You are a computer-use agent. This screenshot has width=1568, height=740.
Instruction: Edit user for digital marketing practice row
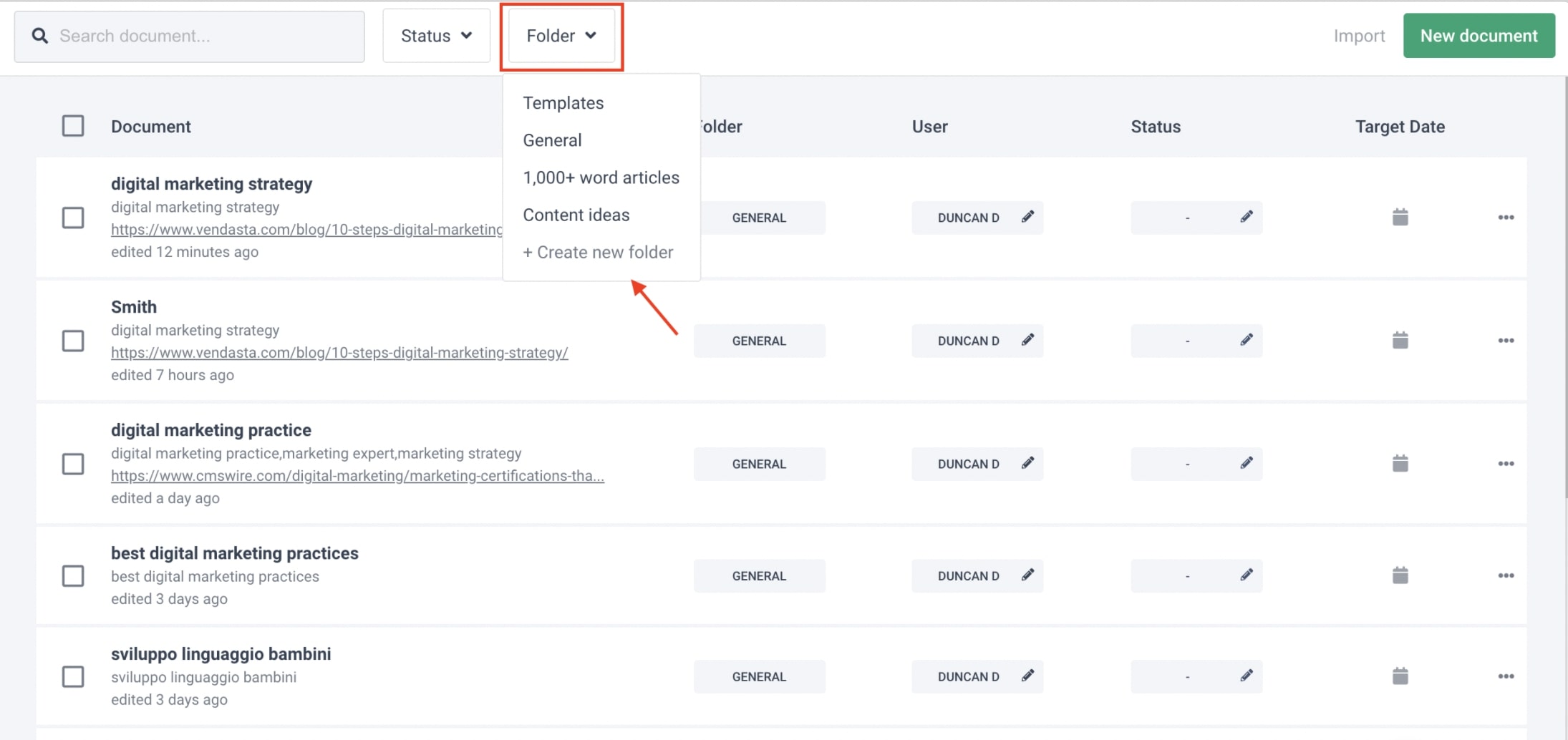pos(1027,463)
